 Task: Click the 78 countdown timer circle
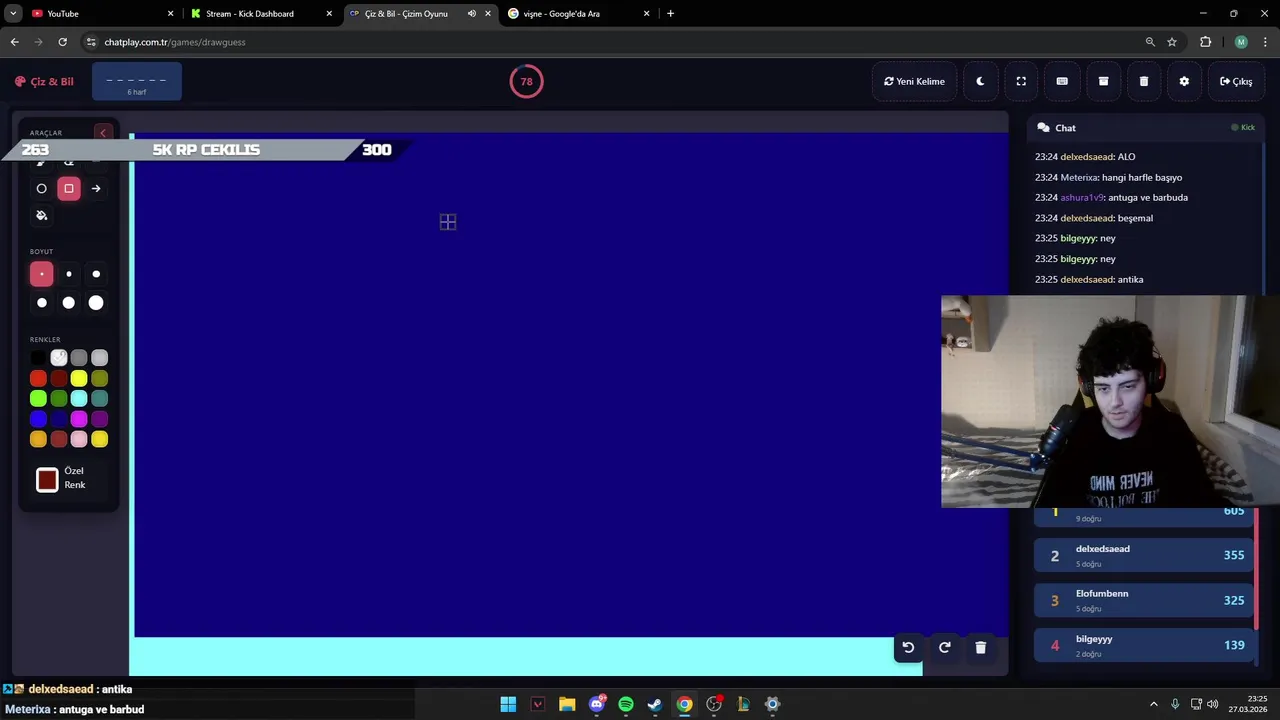tap(526, 81)
